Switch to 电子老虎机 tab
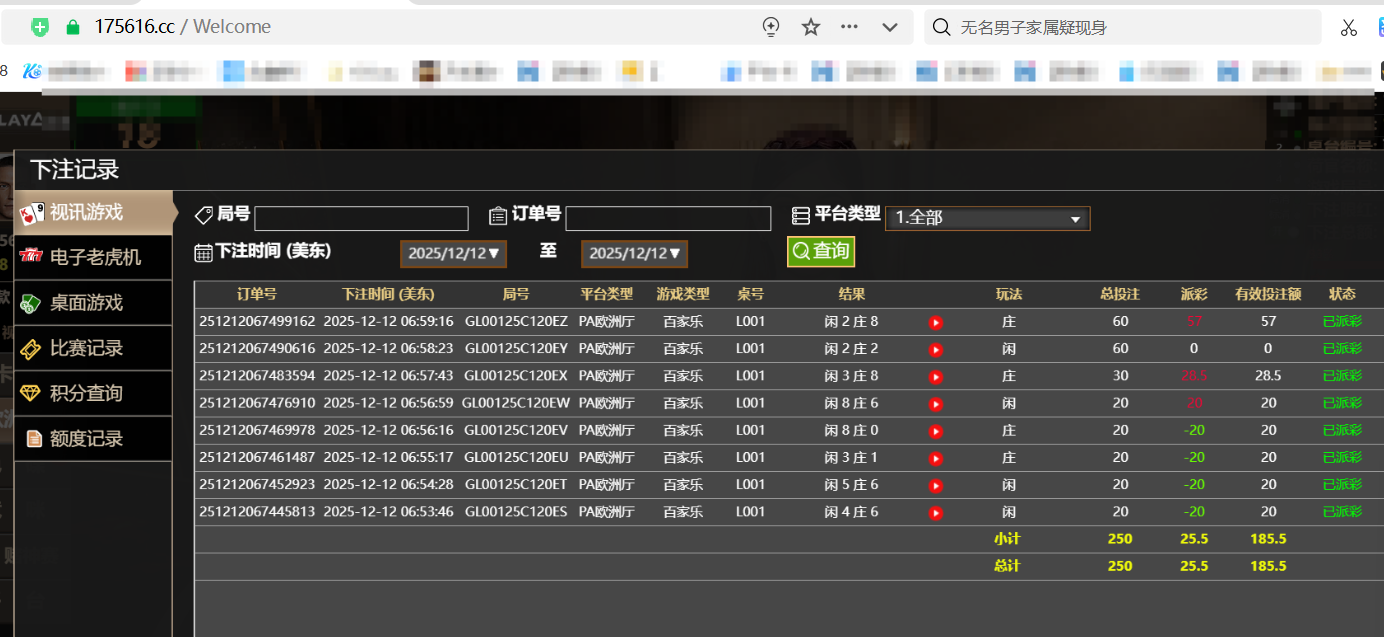 [94, 258]
